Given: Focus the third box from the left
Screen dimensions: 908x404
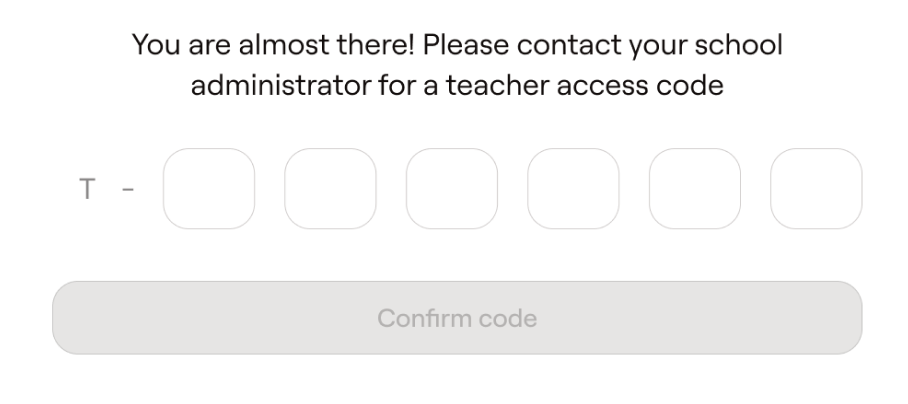Looking at the screenshot, I should 452,189.
